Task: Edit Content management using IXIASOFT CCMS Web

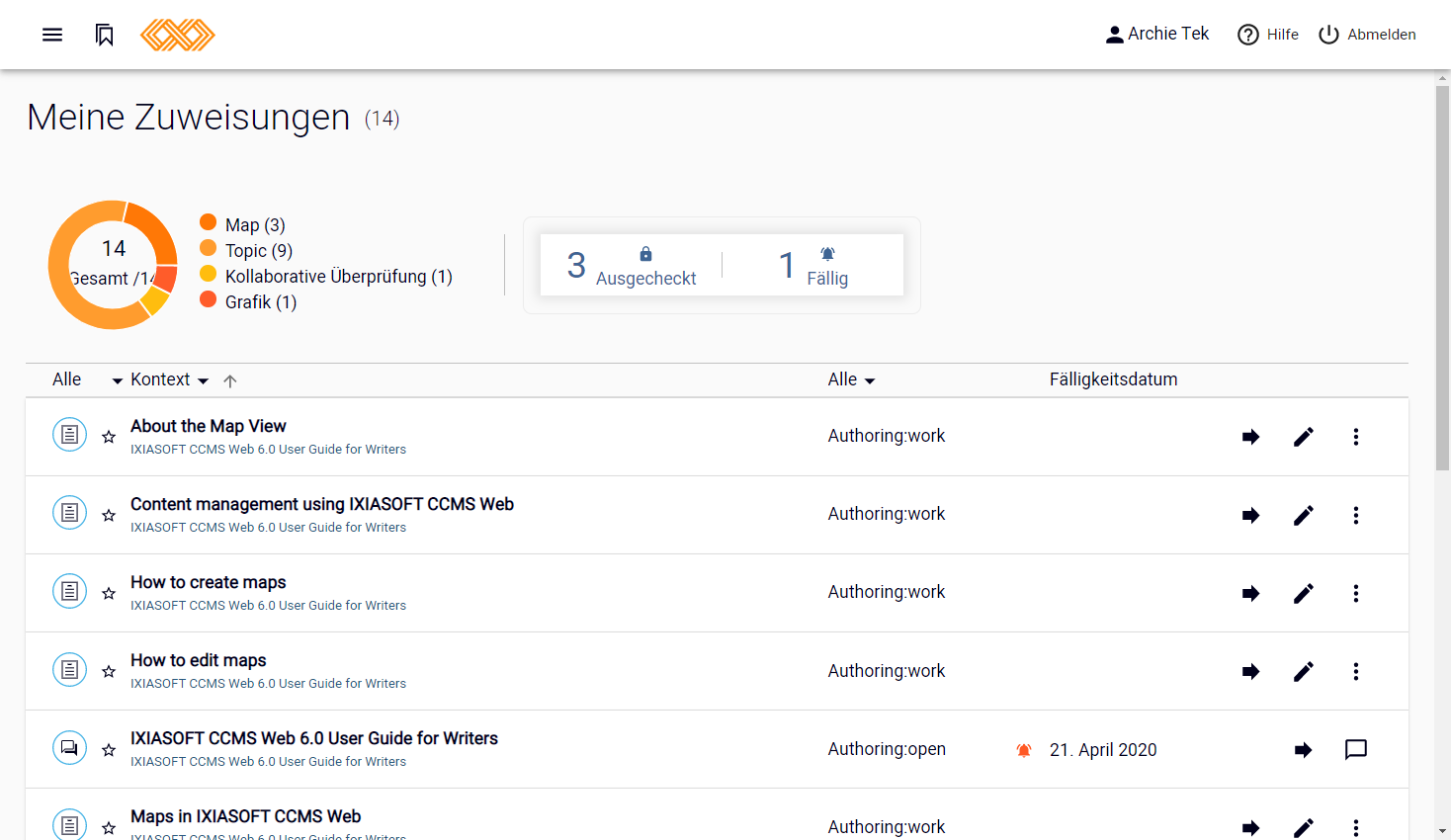Action: [1304, 515]
